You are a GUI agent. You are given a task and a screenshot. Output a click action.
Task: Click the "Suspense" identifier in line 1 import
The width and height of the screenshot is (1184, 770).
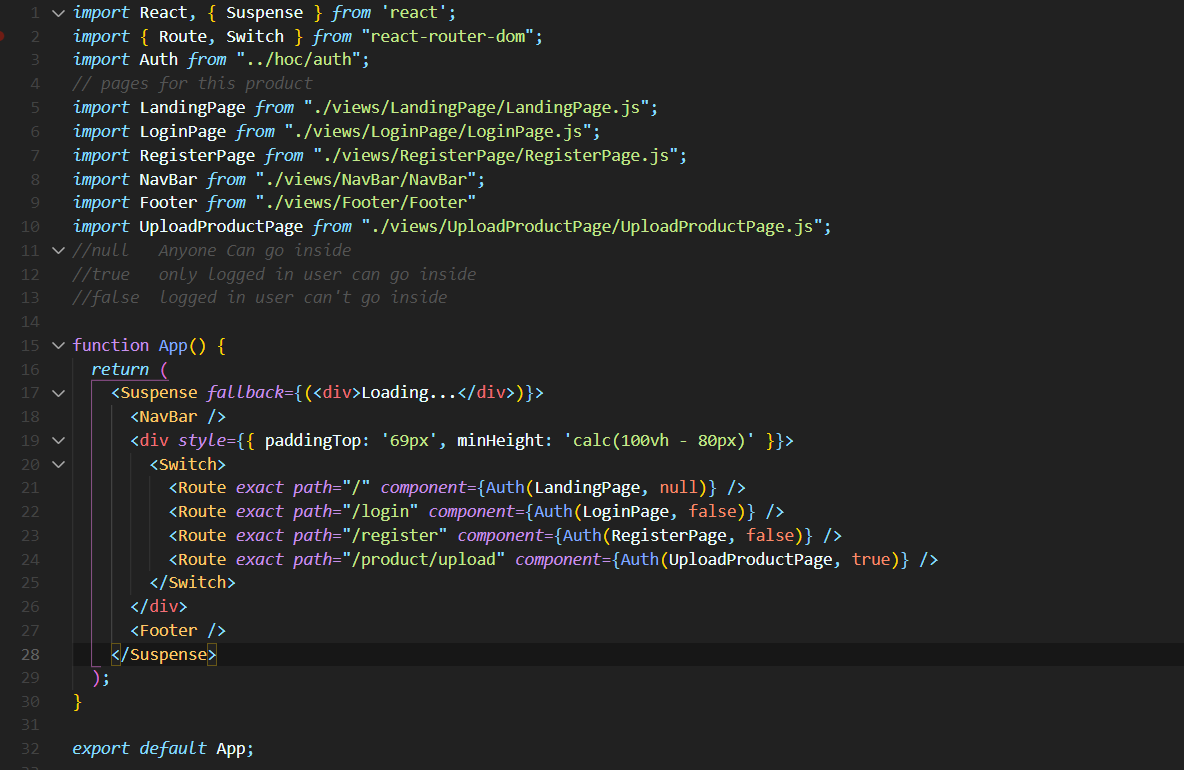coord(264,13)
